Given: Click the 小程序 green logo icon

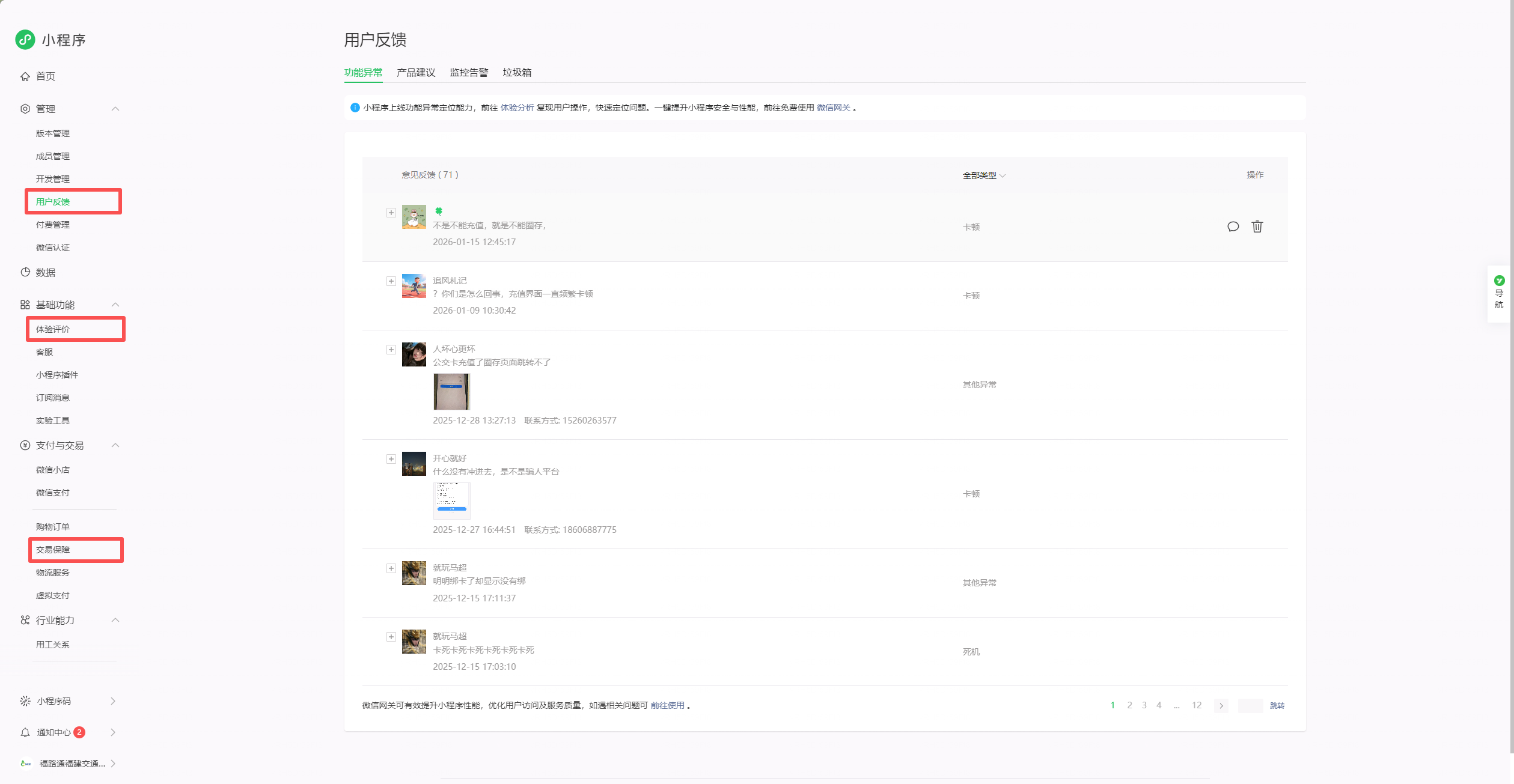Looking at the screenshot, I should [25, 40].
